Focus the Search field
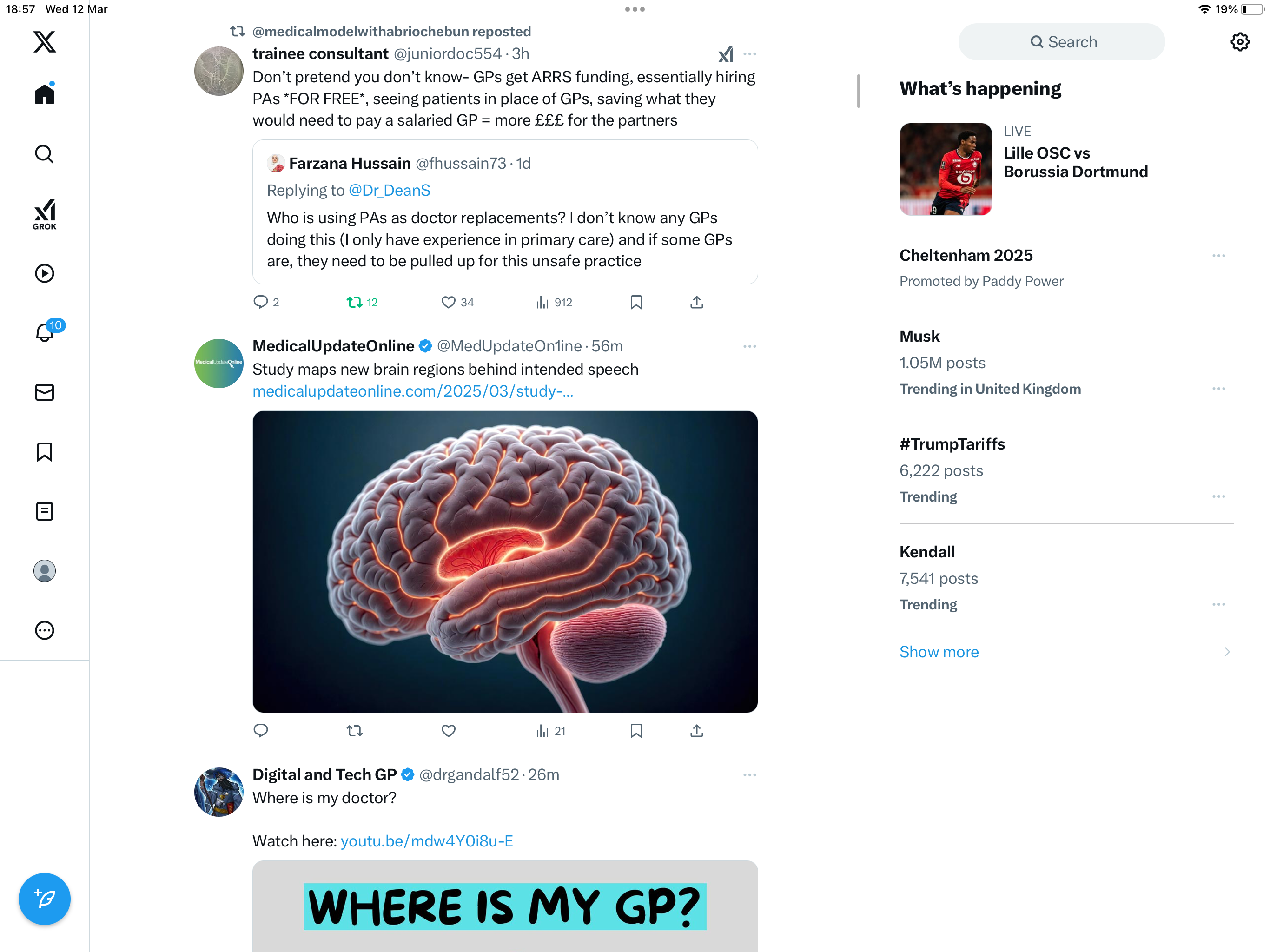 tap(1062, 42)
